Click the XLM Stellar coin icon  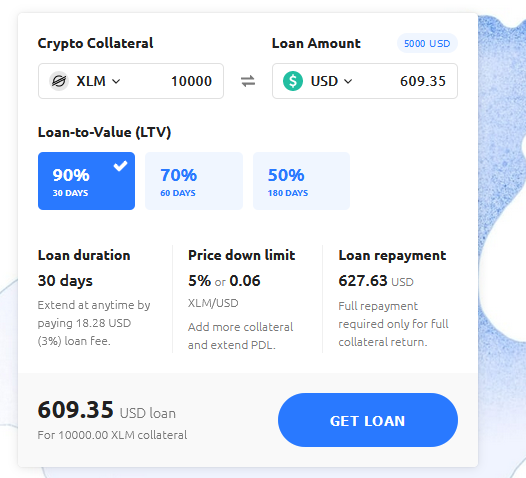[59, 81]
